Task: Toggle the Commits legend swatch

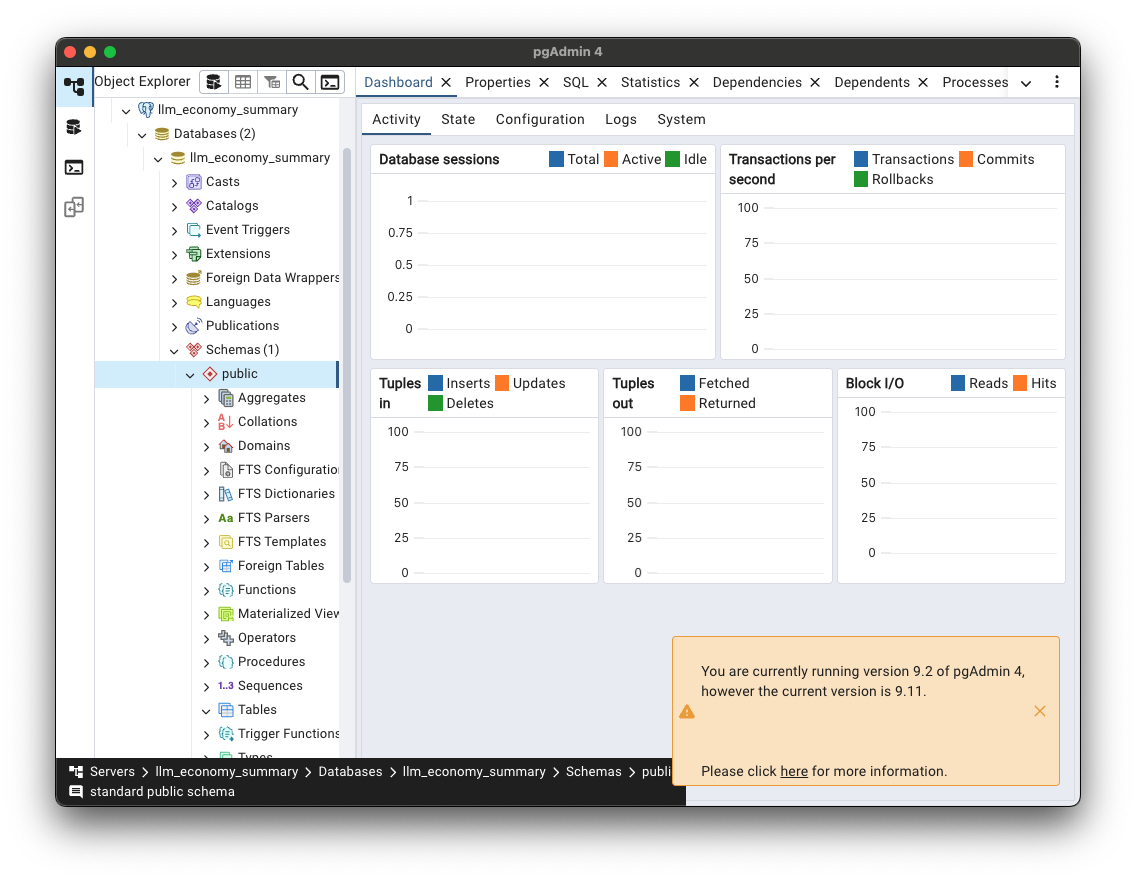Action: [966, 159]
